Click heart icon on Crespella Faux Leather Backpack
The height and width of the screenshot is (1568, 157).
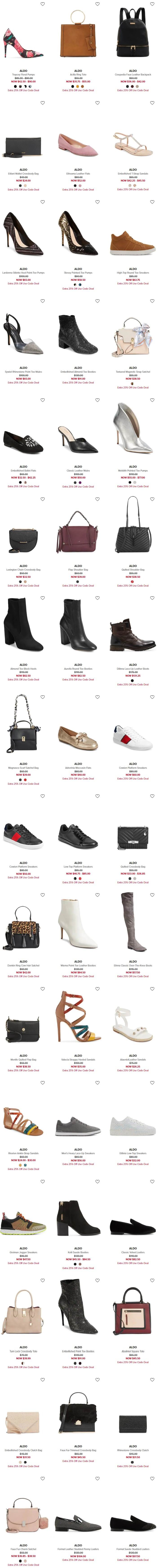click(x=152, y=4)
